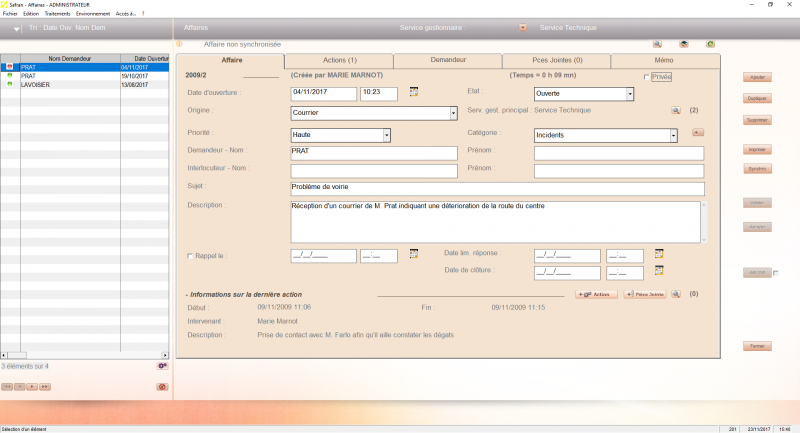Click green status icon on second PRAT row
800x433 pixels.
click(x=10, y=75)
